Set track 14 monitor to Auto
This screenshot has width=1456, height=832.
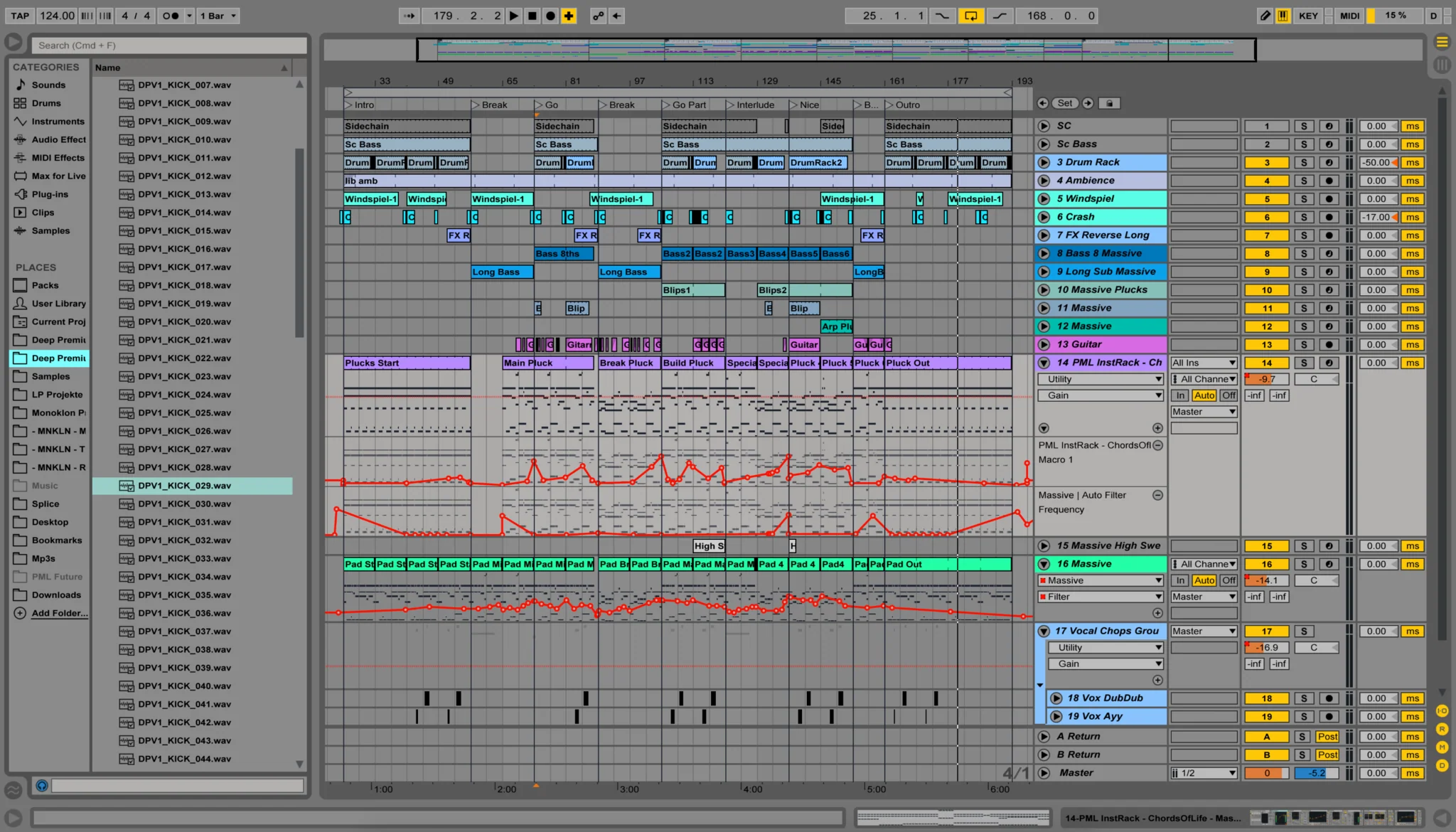point(1204,395)
